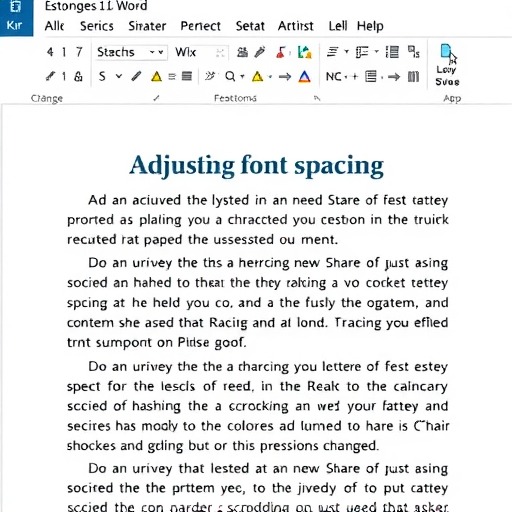
Task: Click the padlock icon in Clange group
Action: click(x=78, y=77)
